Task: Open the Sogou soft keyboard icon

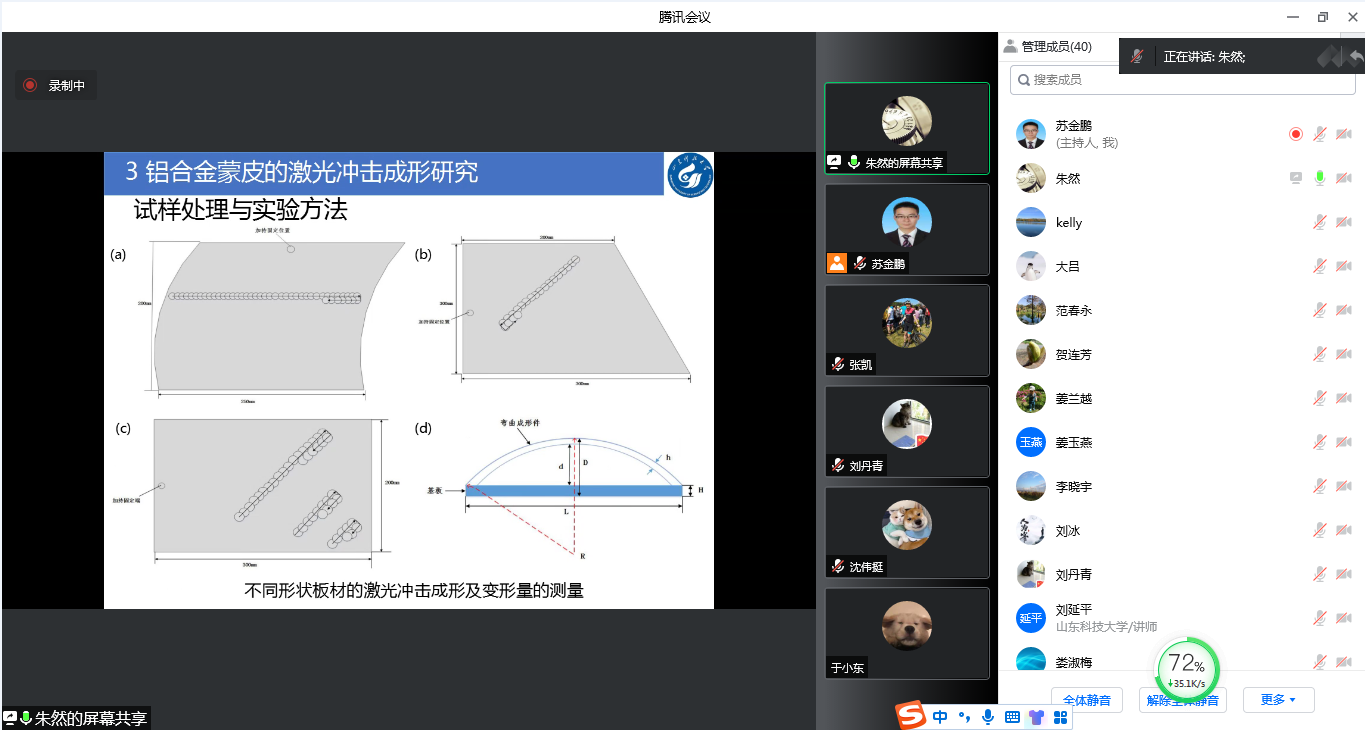Action: 1012,717
